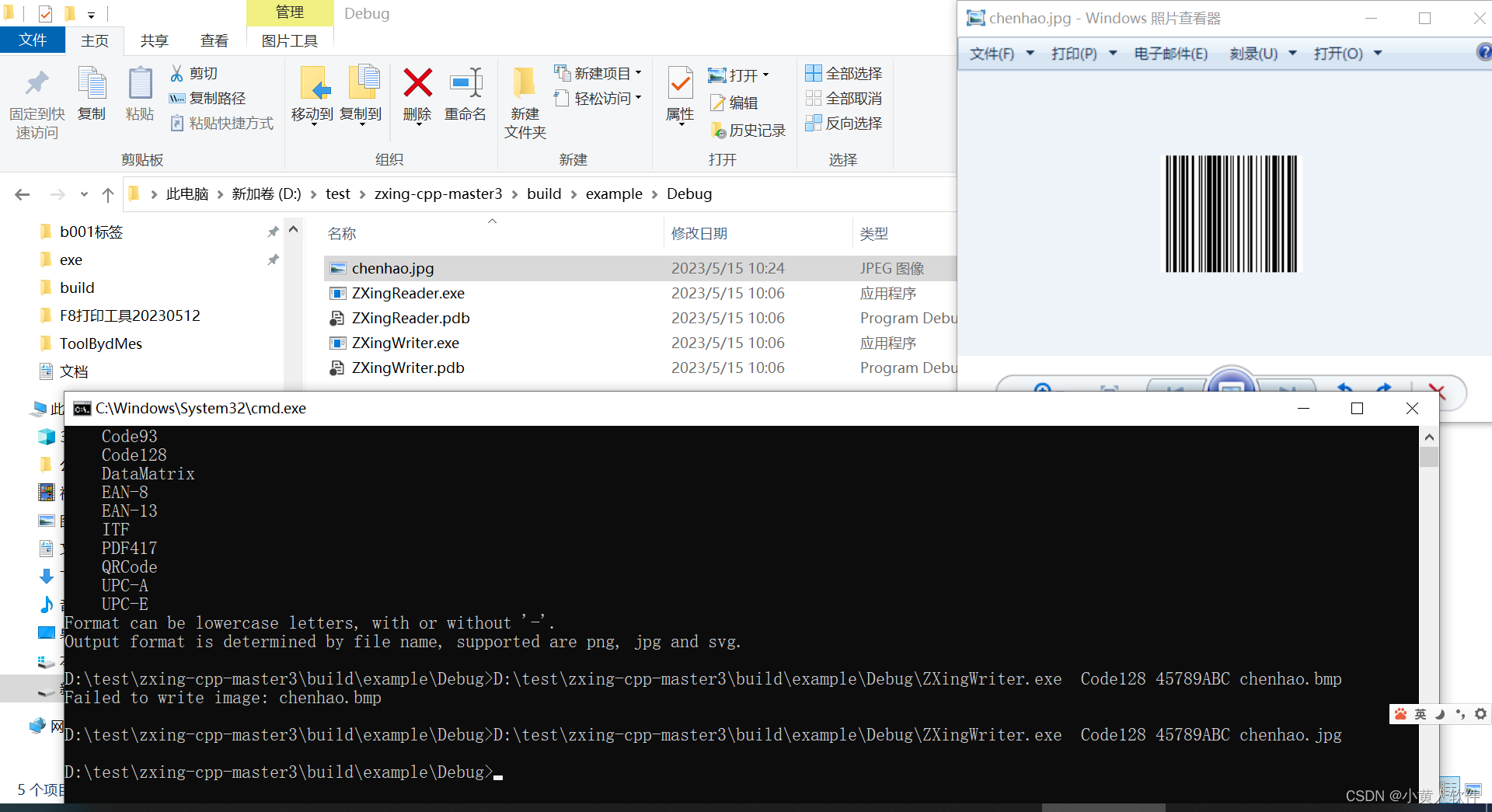Click the test breadcrumb in address bar
Screen dimensions: 1492x812
pyautogui.click(x=338, y=194)
